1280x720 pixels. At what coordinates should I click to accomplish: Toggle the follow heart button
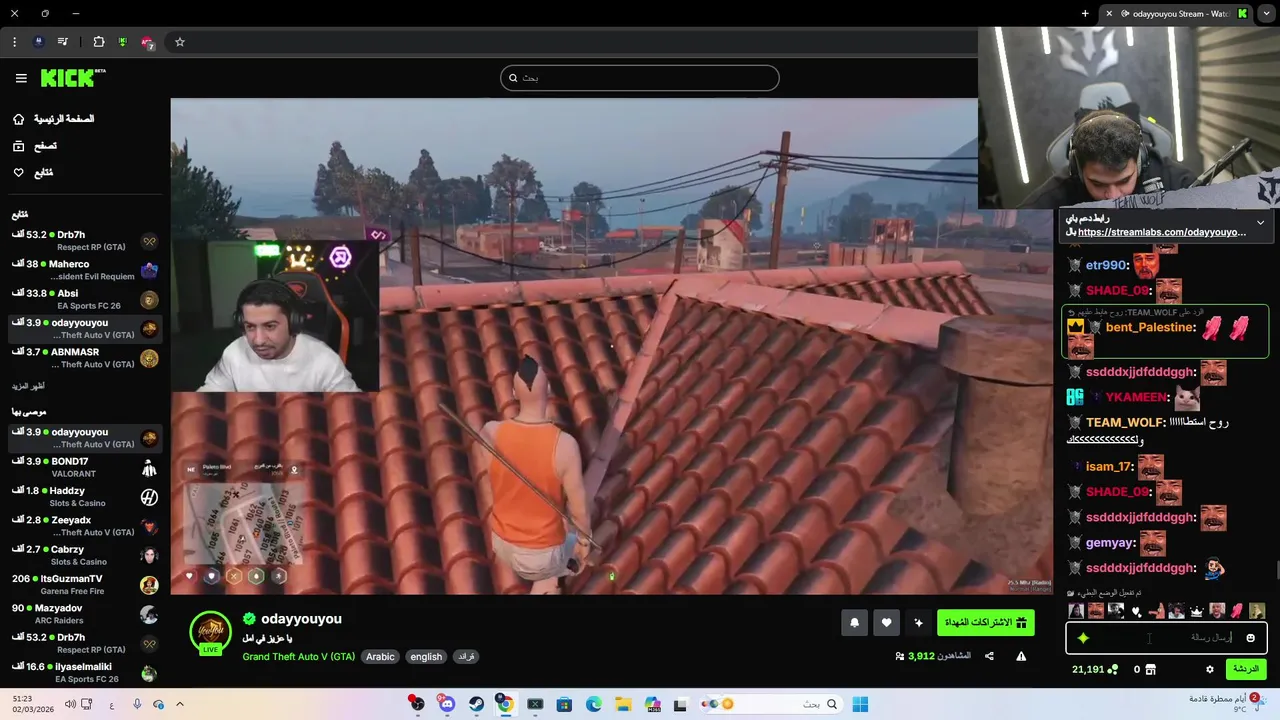[886, 623]
